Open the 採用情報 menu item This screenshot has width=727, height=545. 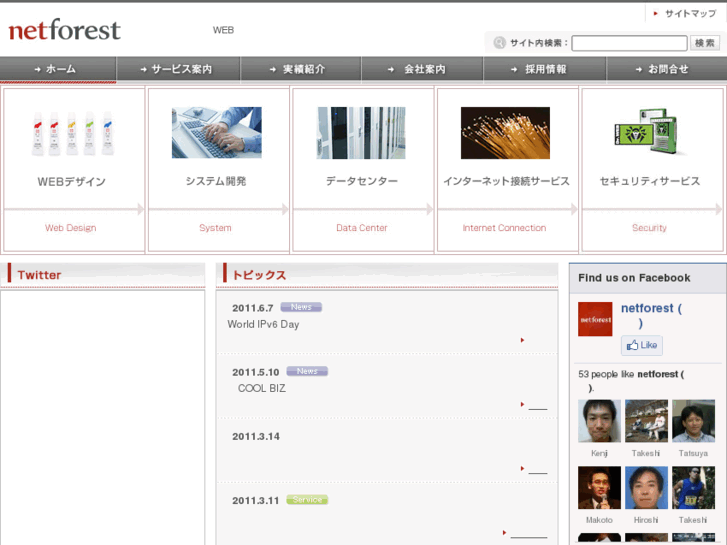click(545, 69)
